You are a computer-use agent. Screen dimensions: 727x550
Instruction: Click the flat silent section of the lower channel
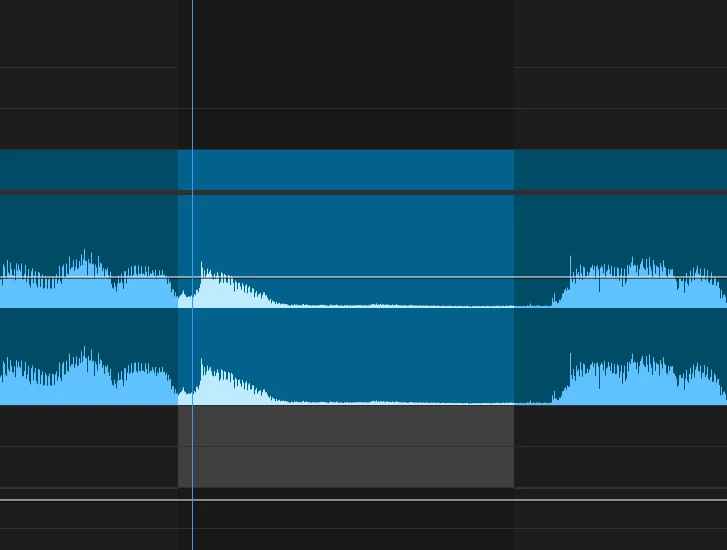408,402
